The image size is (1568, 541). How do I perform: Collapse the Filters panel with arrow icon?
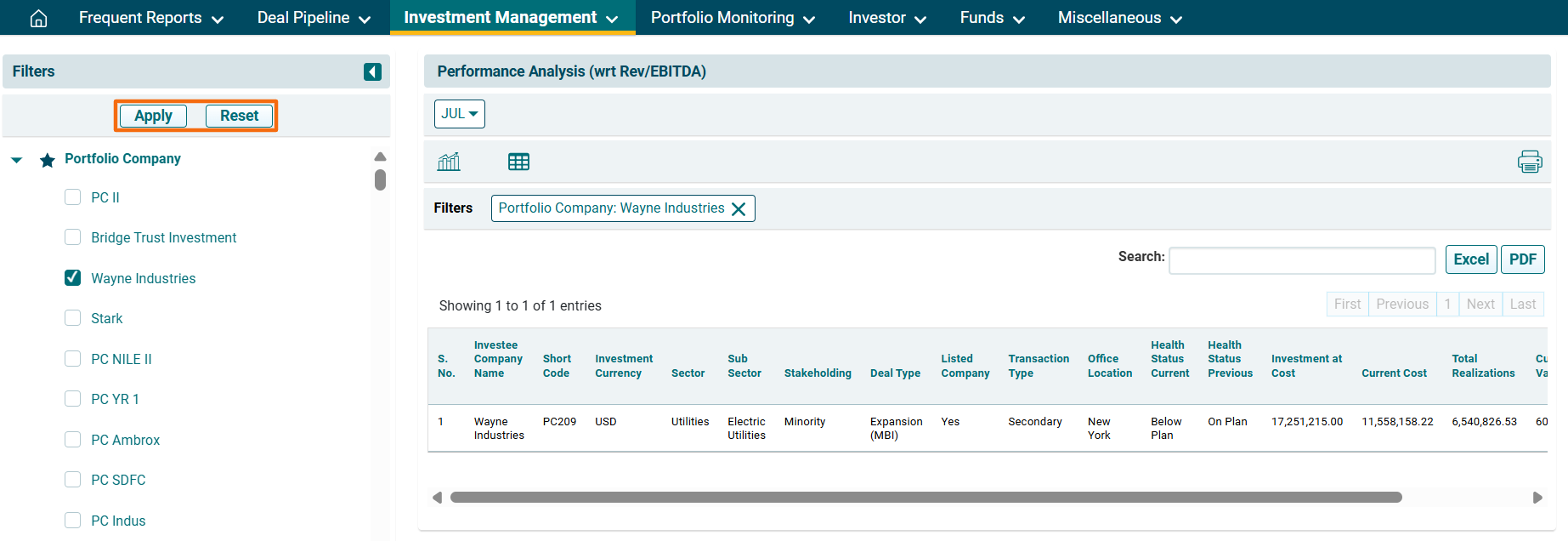372,71
